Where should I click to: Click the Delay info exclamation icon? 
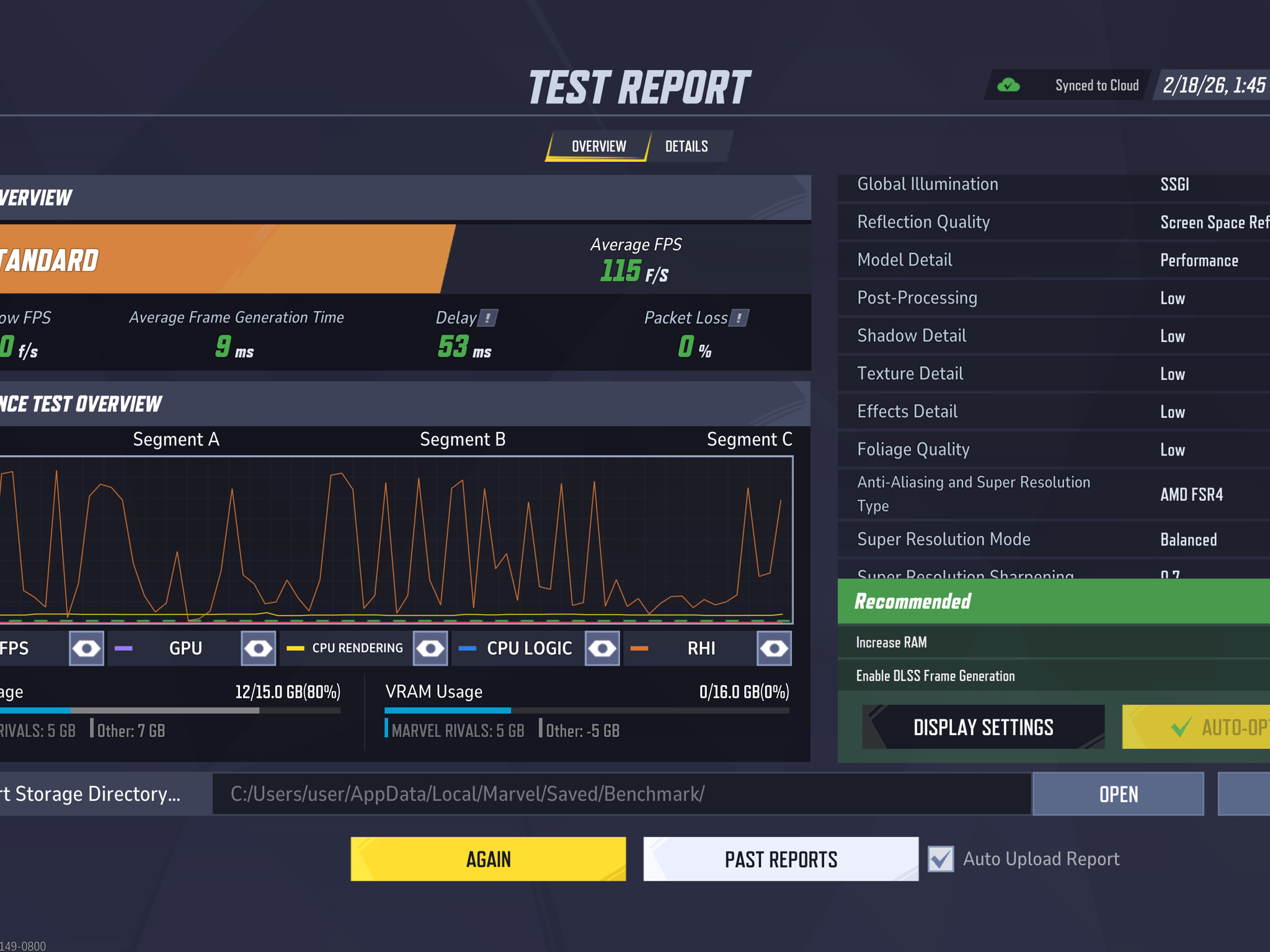(488, 318)
